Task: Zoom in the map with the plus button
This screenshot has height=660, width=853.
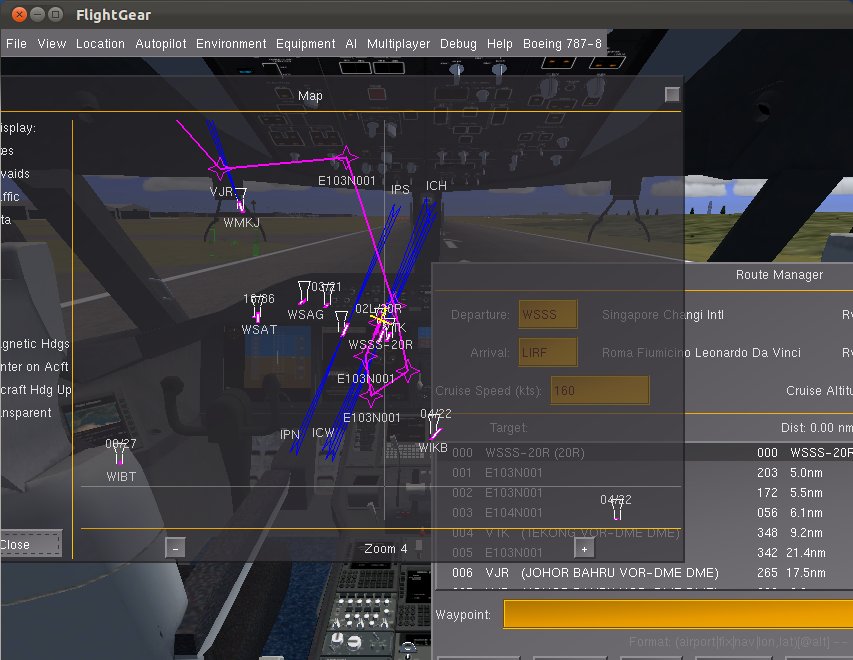Action: 584,548
